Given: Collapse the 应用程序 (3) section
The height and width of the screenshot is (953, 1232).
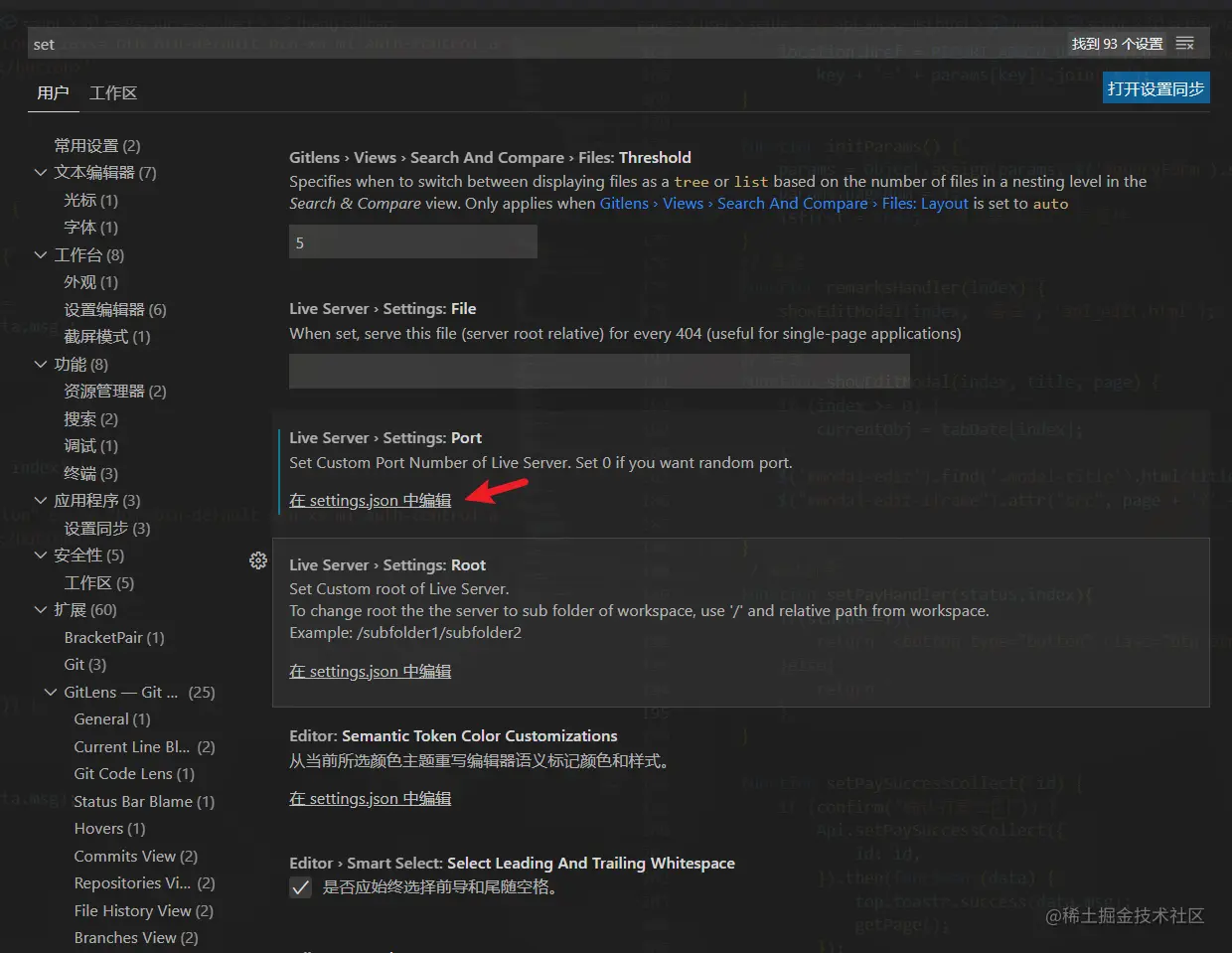Looking at the screenshot, I should pos(41,500).
